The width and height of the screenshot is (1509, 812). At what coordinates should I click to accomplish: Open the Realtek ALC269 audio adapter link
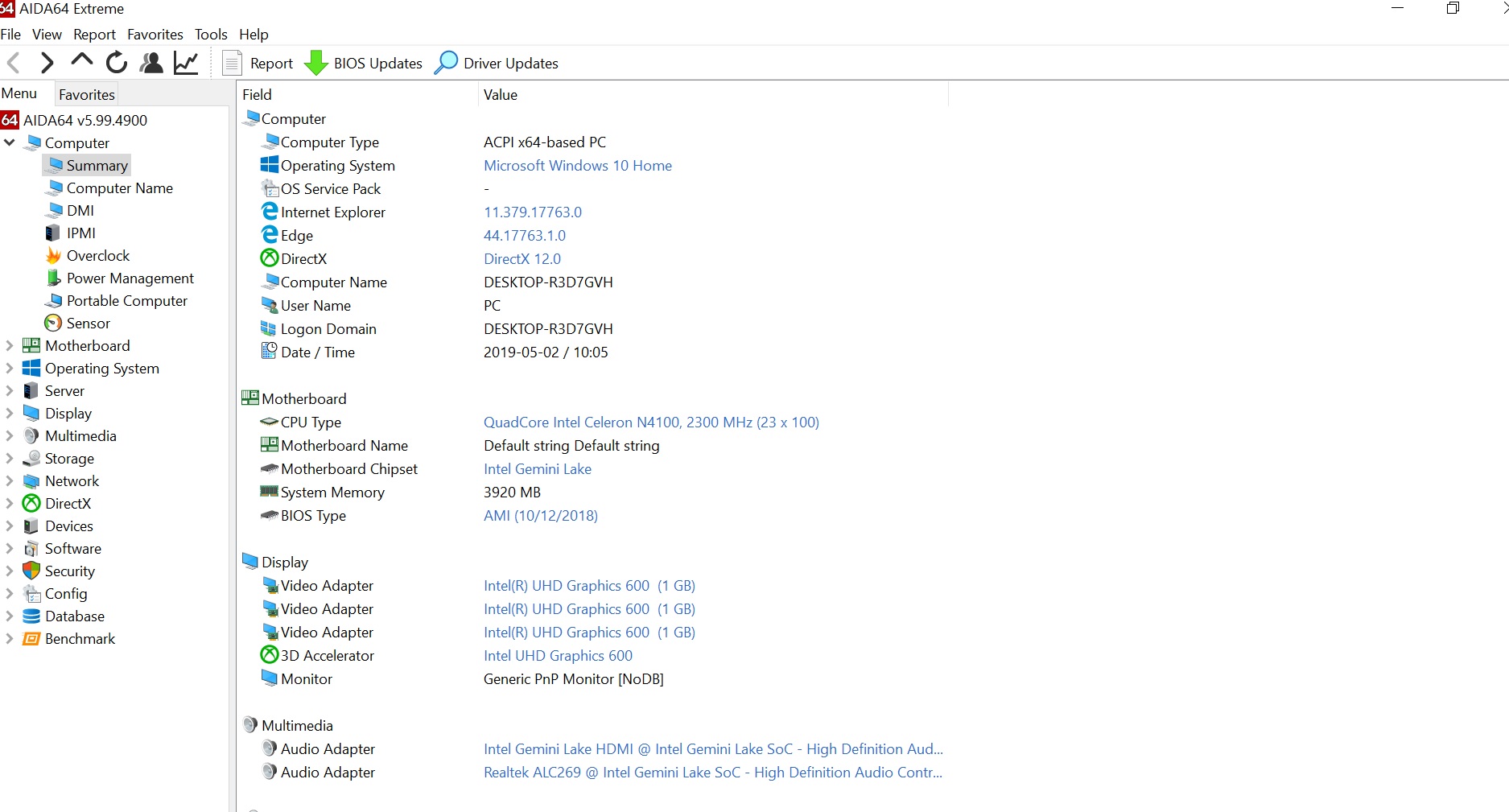[713, 772]
